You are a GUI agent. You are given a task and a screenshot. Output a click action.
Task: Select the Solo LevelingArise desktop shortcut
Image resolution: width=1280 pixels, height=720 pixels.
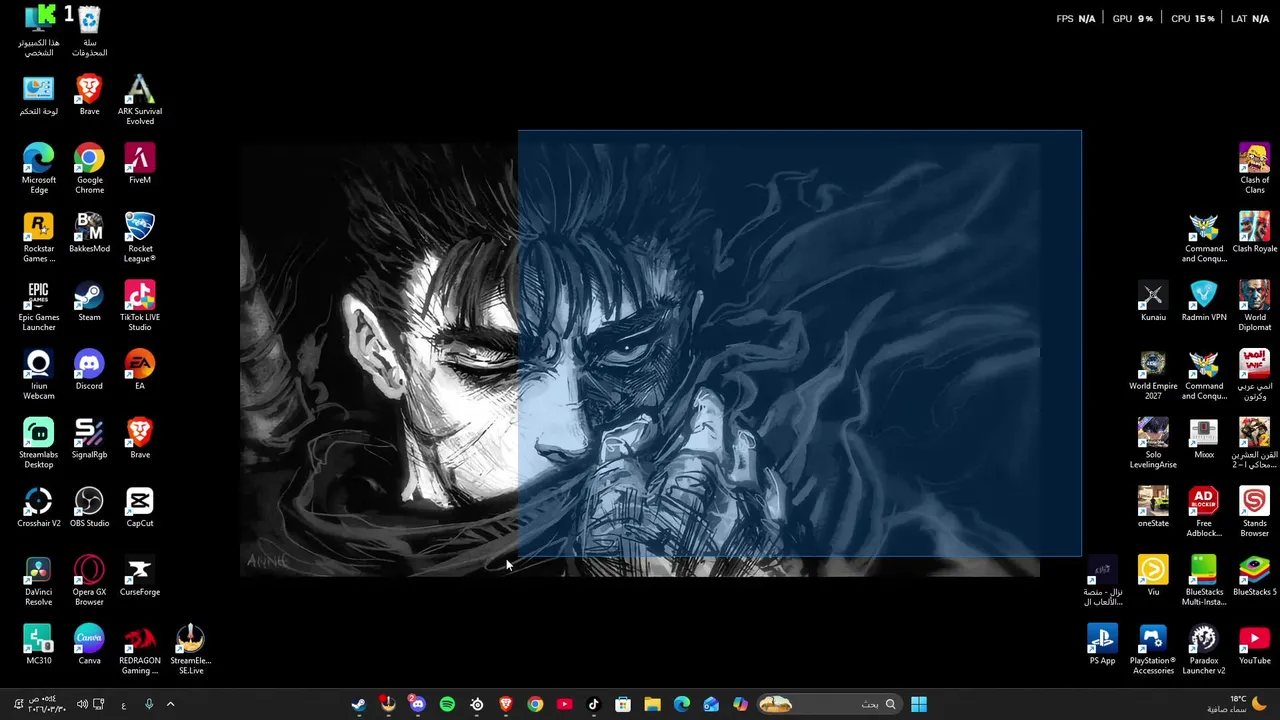[1153, 443]
